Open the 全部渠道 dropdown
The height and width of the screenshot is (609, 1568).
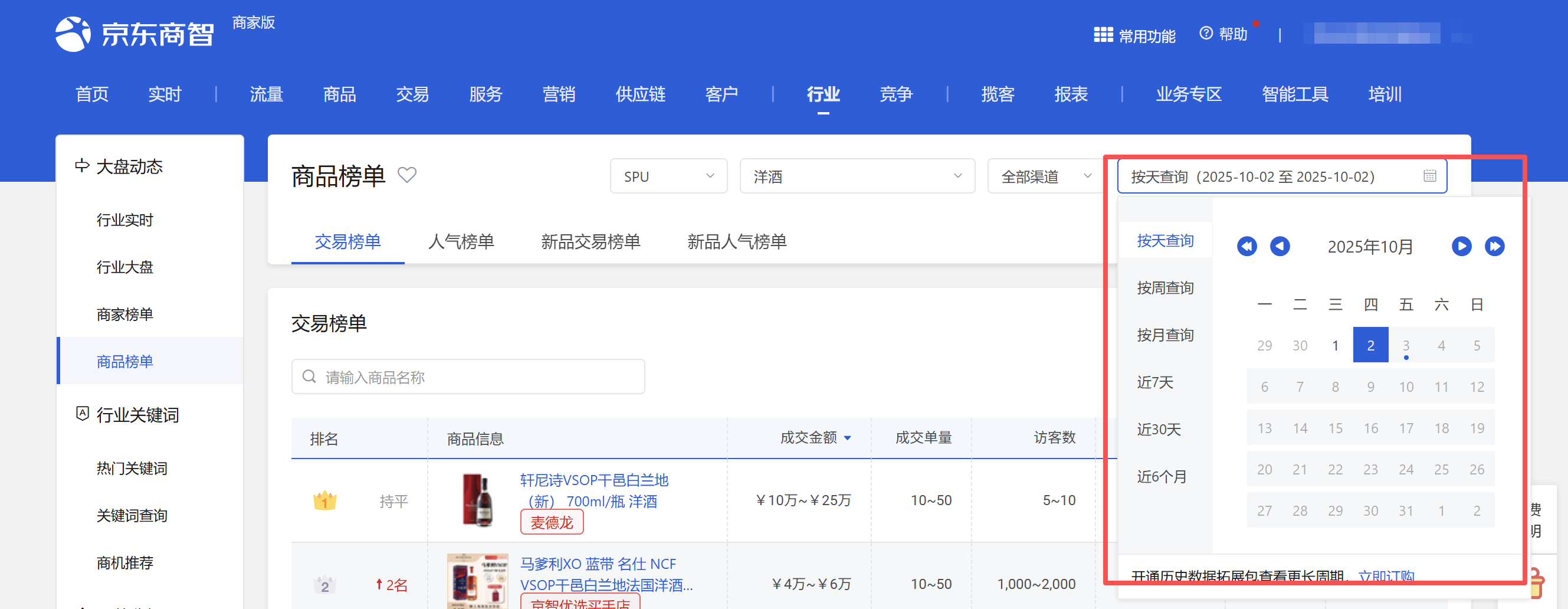[1047, 176]
